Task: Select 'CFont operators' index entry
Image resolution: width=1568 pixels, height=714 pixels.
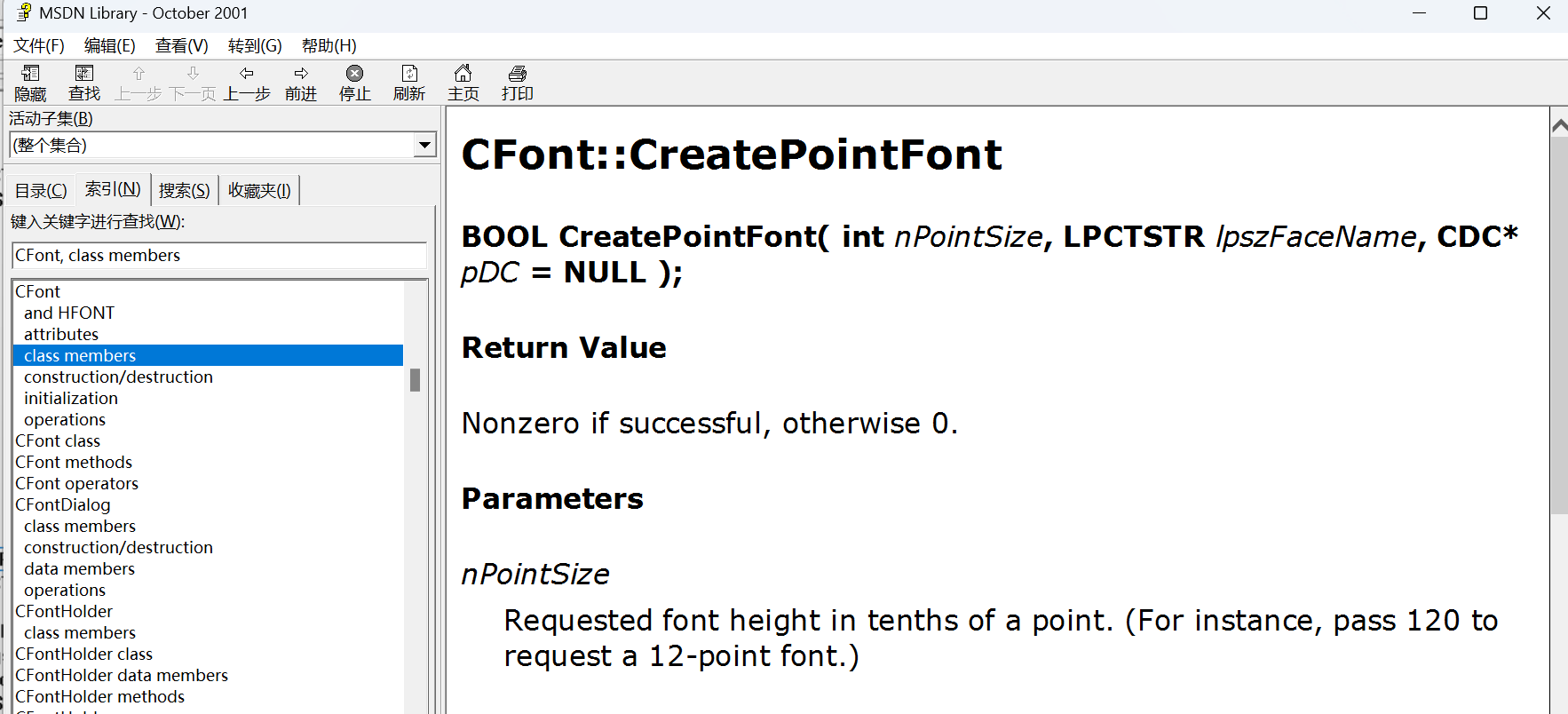Action: (x=77, y=483)
